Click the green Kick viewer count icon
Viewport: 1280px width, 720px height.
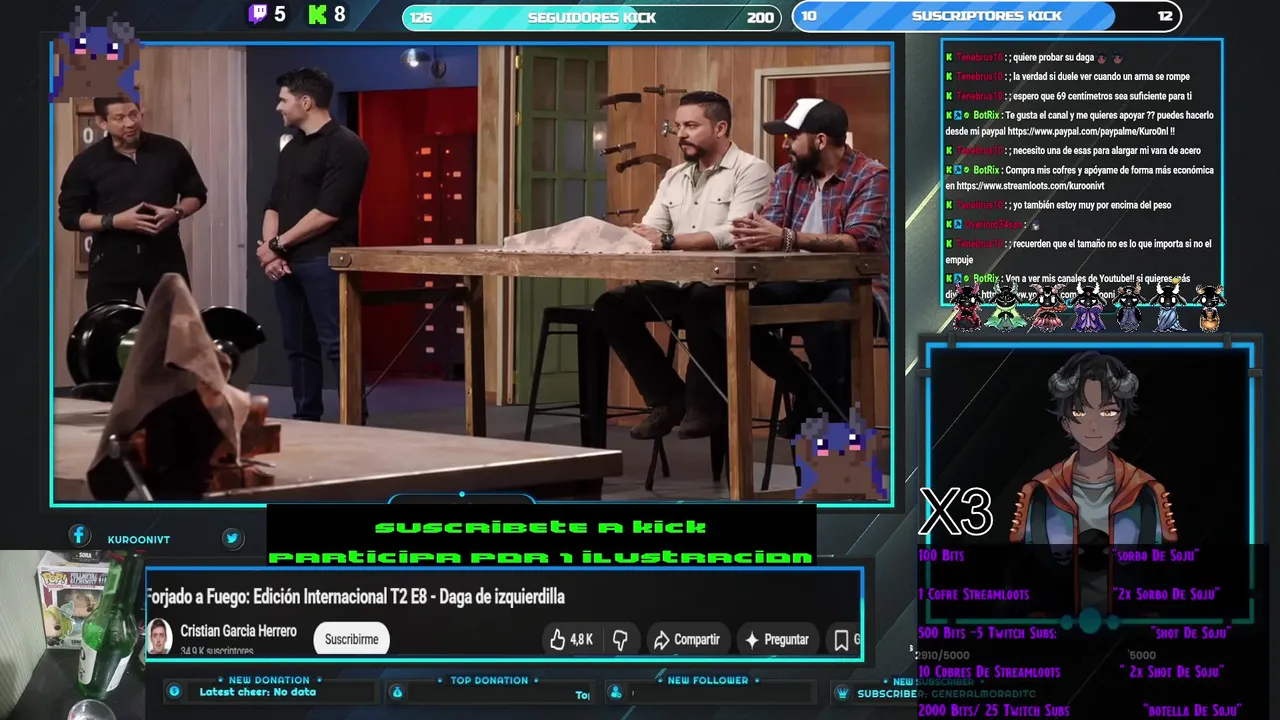click(318, 14)
